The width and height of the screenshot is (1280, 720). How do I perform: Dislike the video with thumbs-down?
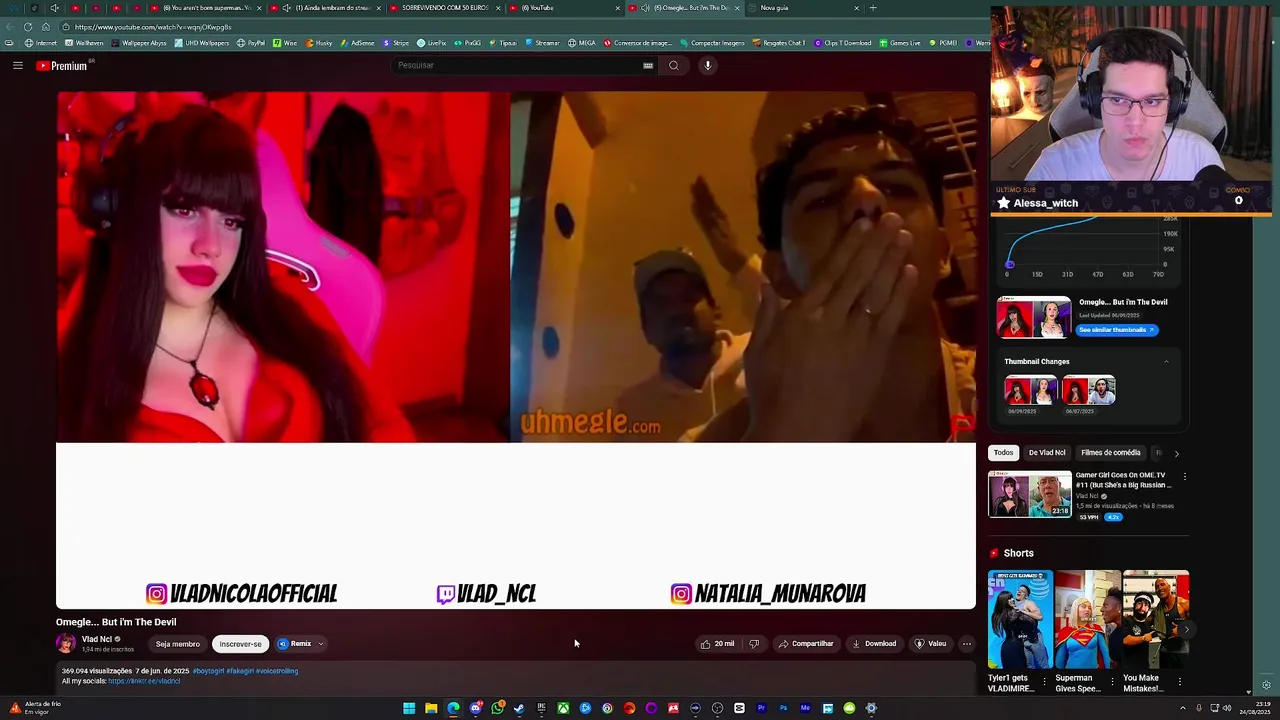(754, 644)
